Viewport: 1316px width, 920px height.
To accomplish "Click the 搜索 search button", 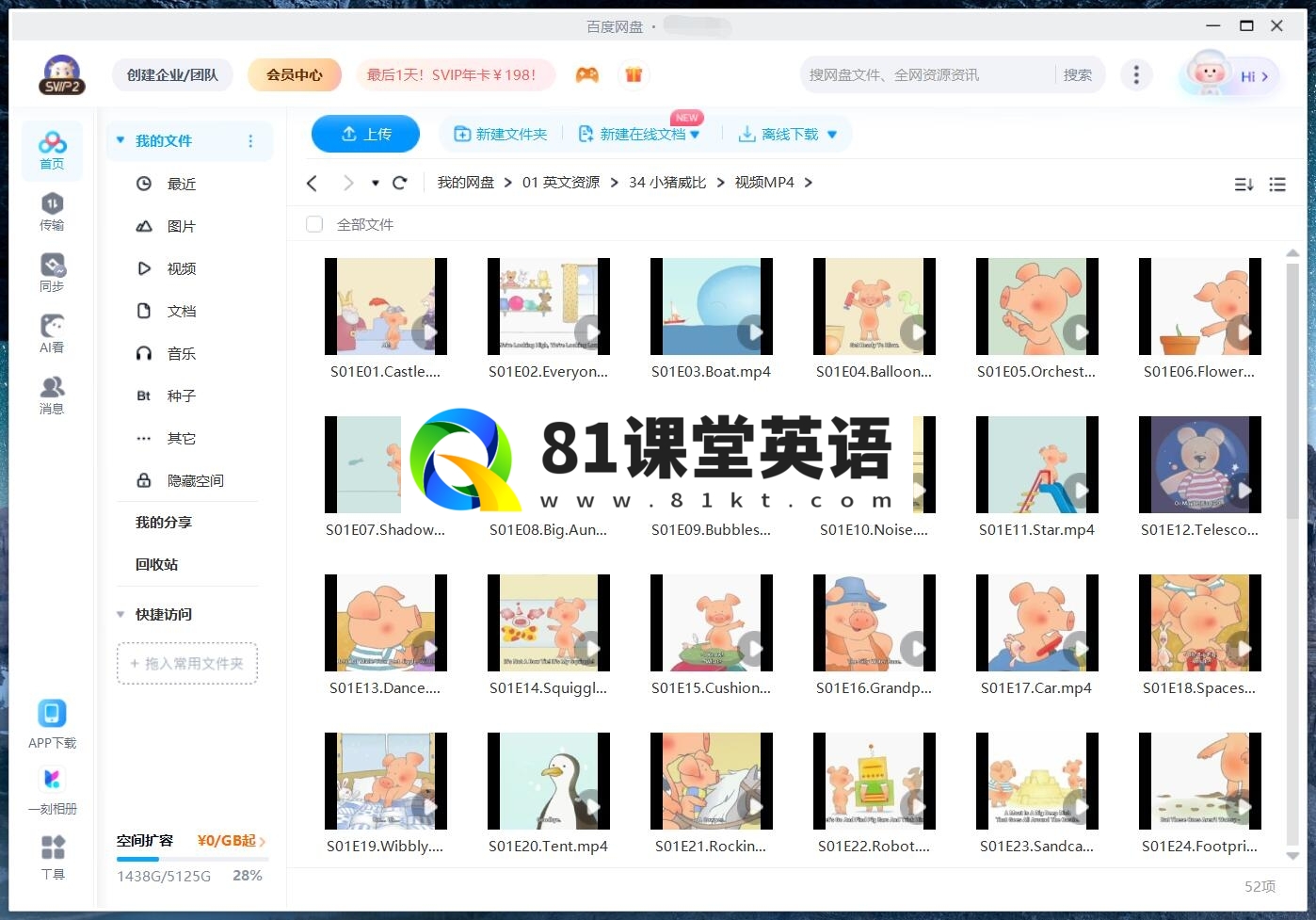I will pos(1078,74).
